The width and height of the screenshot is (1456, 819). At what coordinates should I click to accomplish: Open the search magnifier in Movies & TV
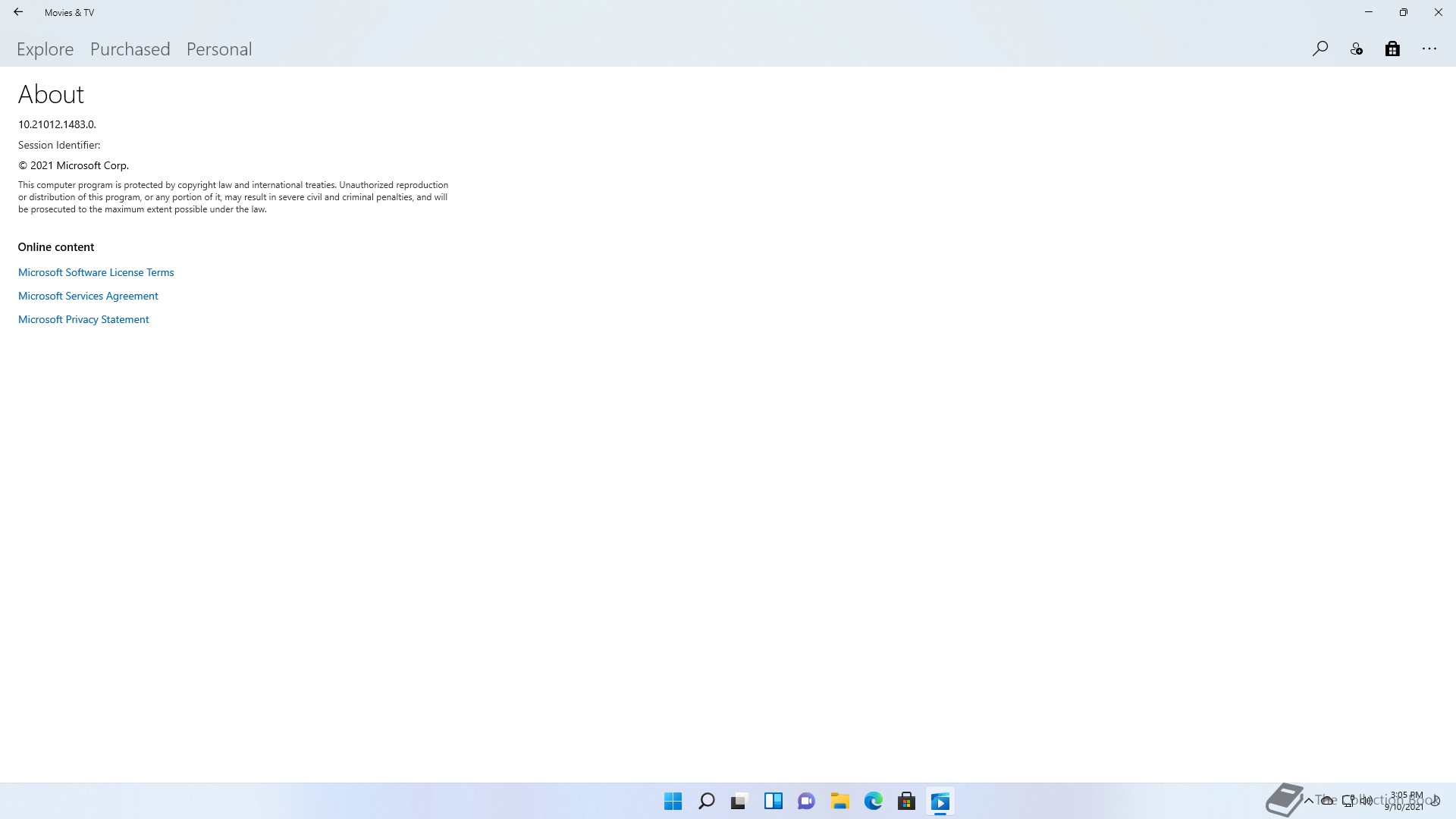(x=1320, y=49)
